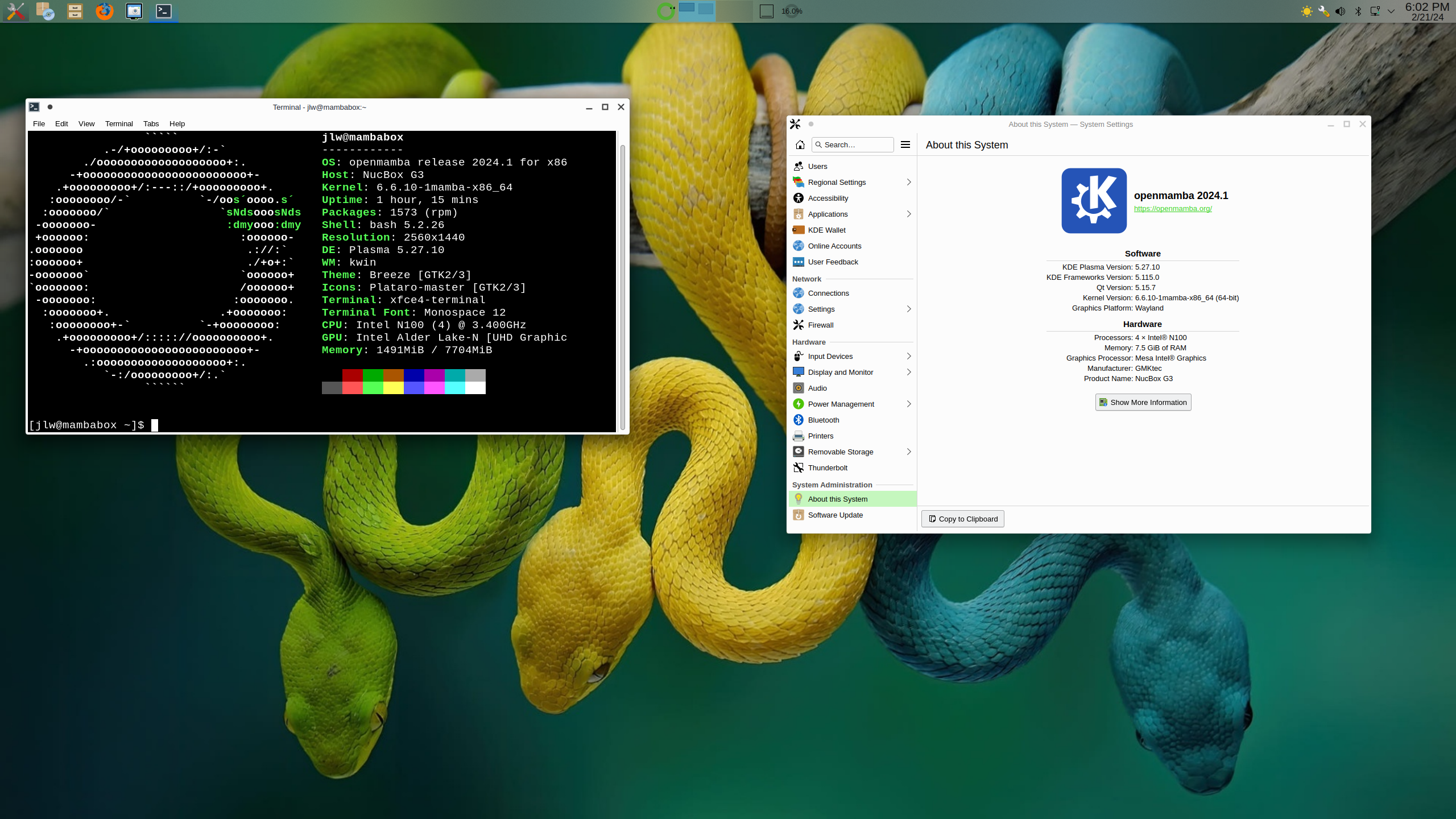Expand Input Devices chevron

coord(908,356)
